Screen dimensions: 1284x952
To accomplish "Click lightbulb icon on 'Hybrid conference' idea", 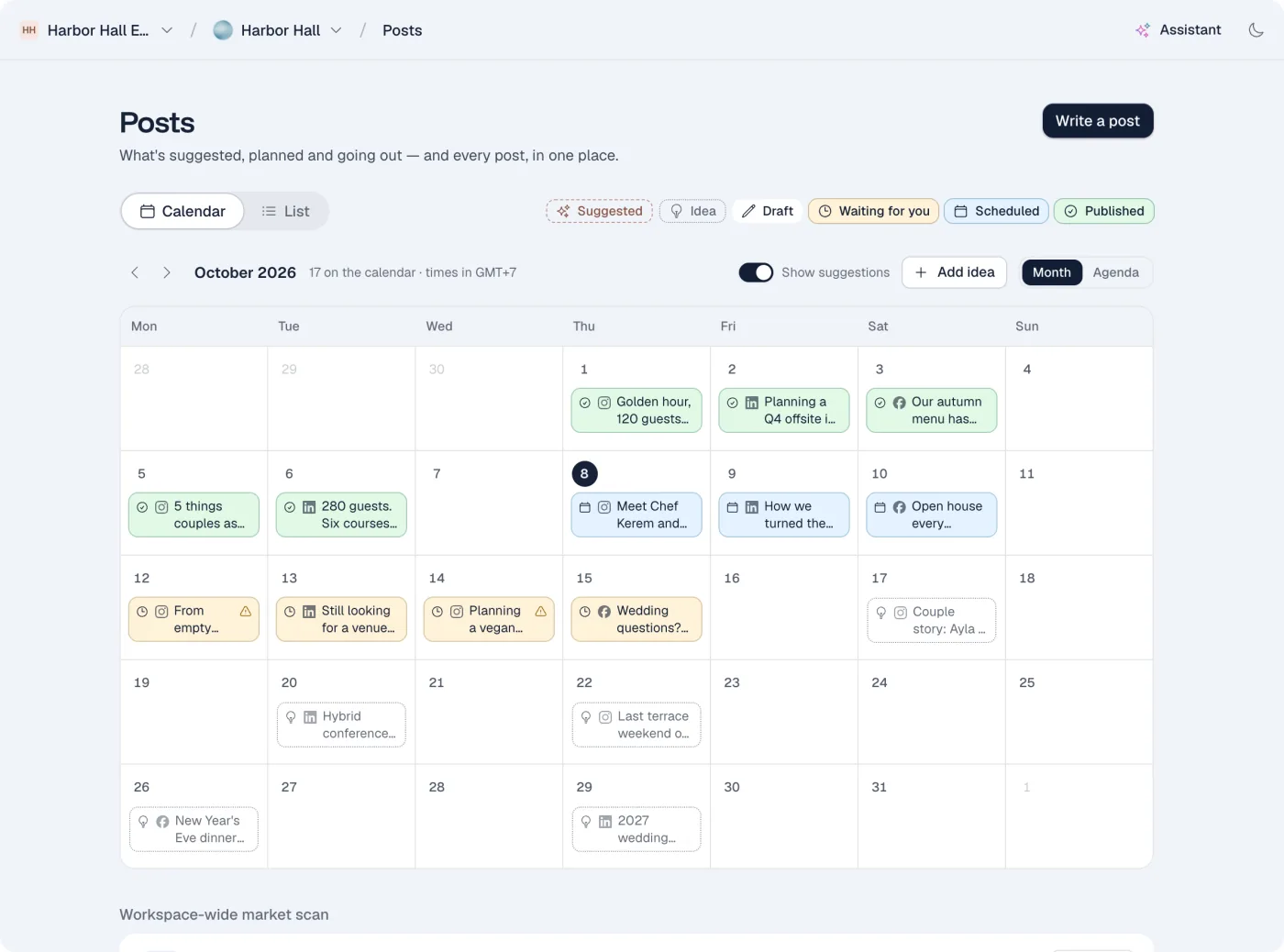I will (x=291, y=717).
